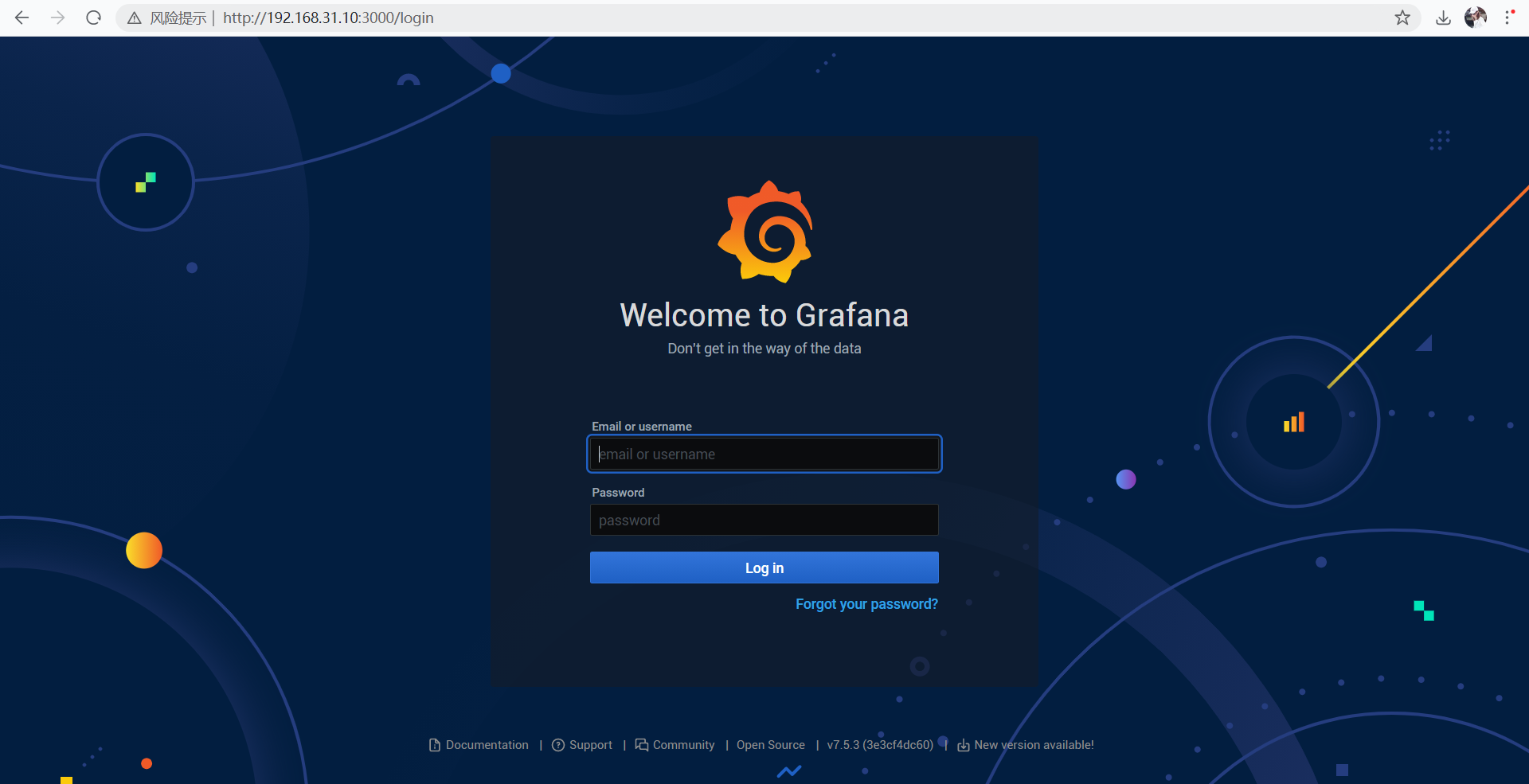1529x784 pixels.
Task: Open the Support footer link
Action: (591, 745)
